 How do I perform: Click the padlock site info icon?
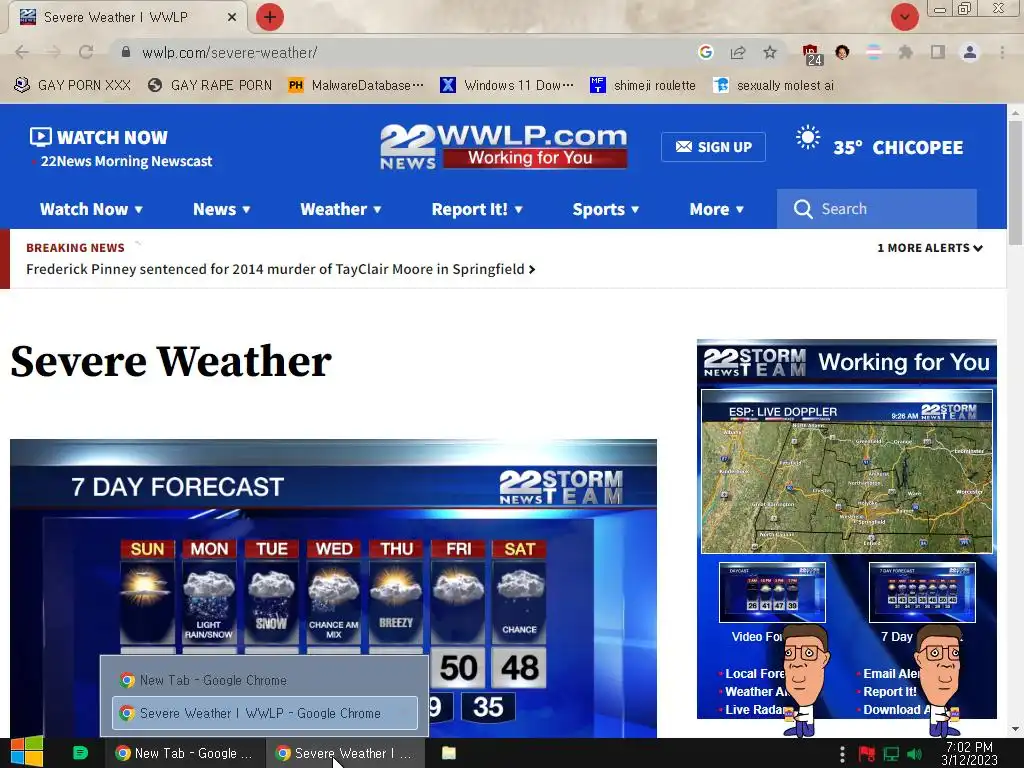(x=126, y=52)
